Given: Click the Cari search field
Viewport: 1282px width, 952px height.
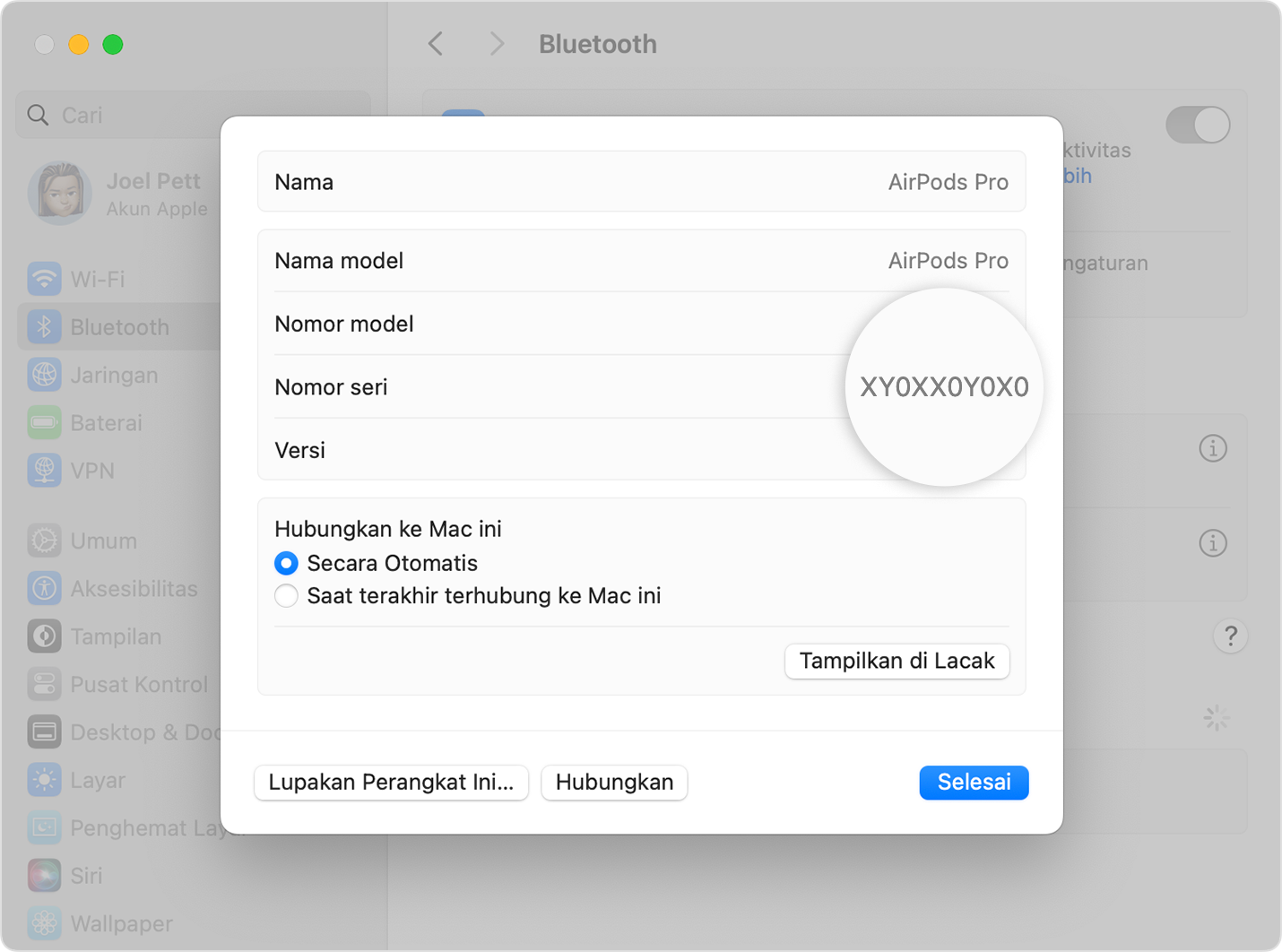Looking at the screenshot, I should [194, 115].
